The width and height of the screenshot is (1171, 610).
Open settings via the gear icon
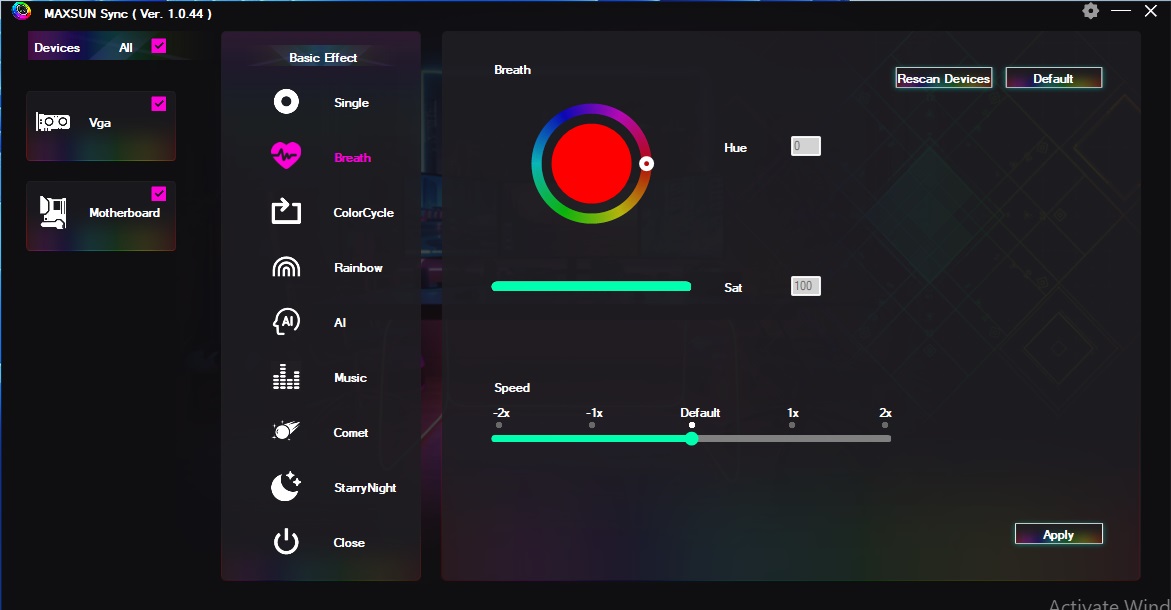(1090, 11)
